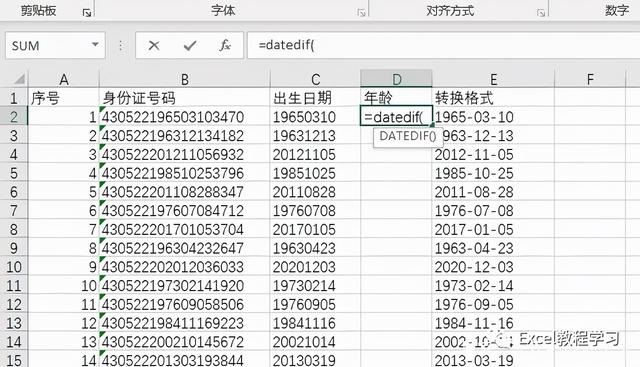Screen dimensions: 640x367
Task: Open the Insert Function fx dialog
Action: click(224, 45)
